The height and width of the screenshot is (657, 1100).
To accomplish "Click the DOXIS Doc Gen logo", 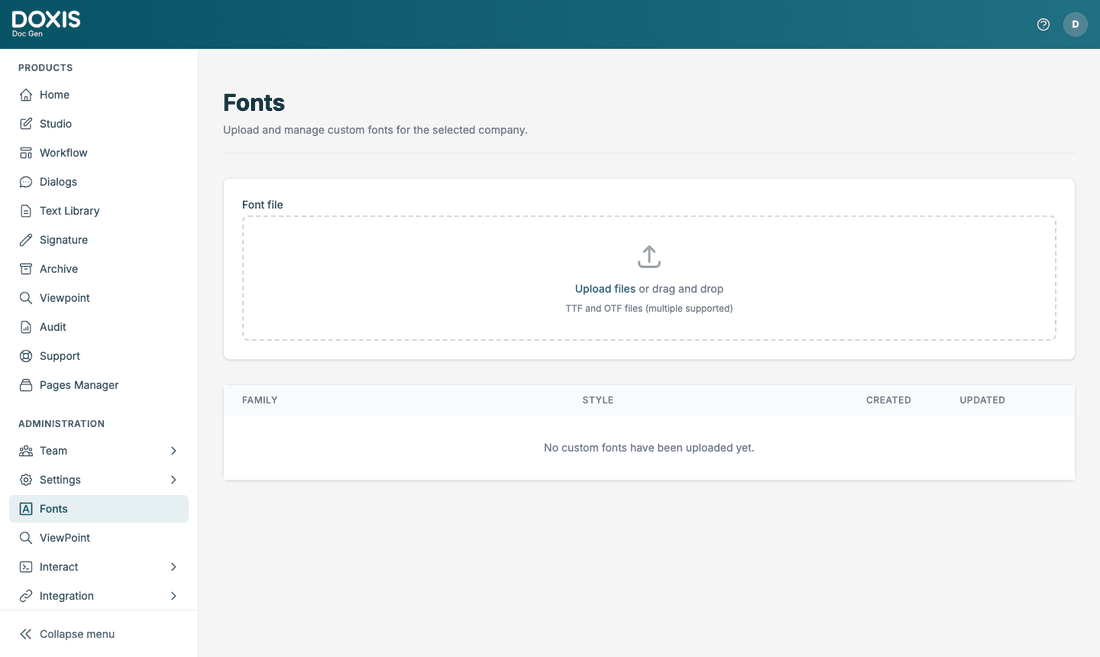I will [46, 24].
